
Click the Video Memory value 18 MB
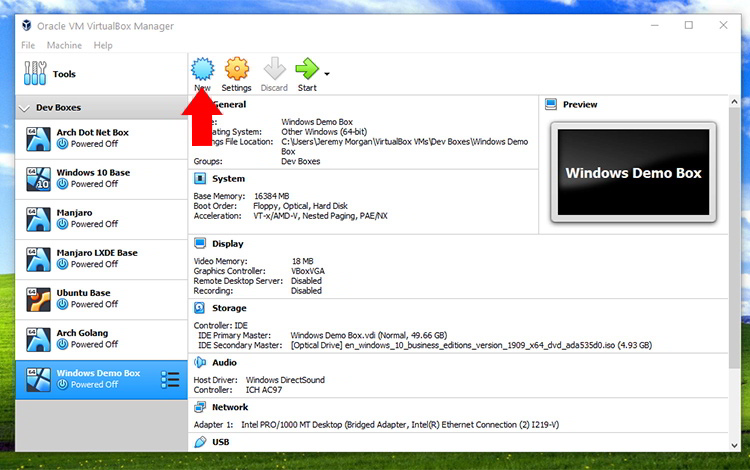[303, 261]
